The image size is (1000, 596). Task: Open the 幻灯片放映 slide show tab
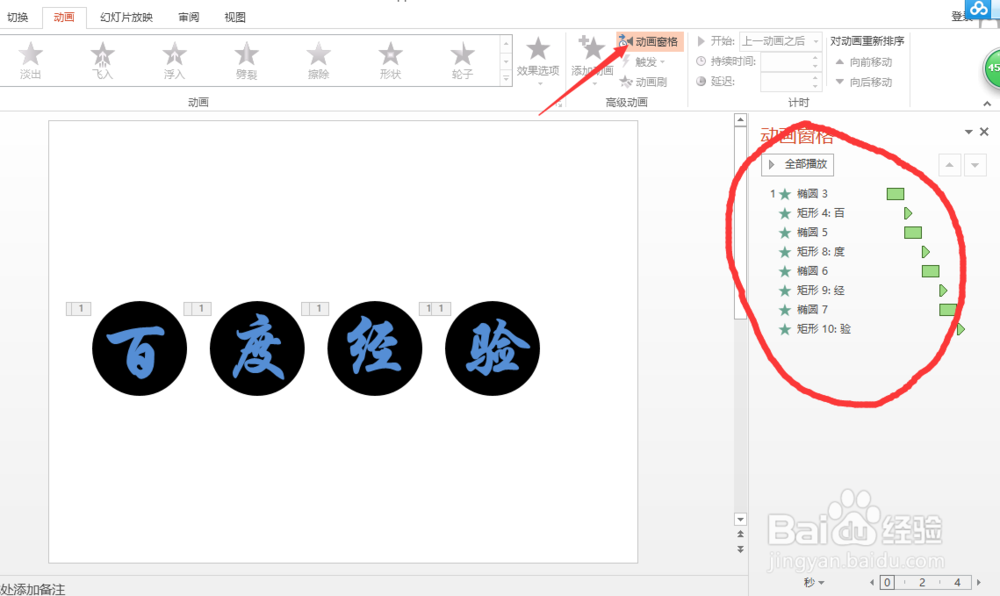pyautogui.click(x=126, y=17)
